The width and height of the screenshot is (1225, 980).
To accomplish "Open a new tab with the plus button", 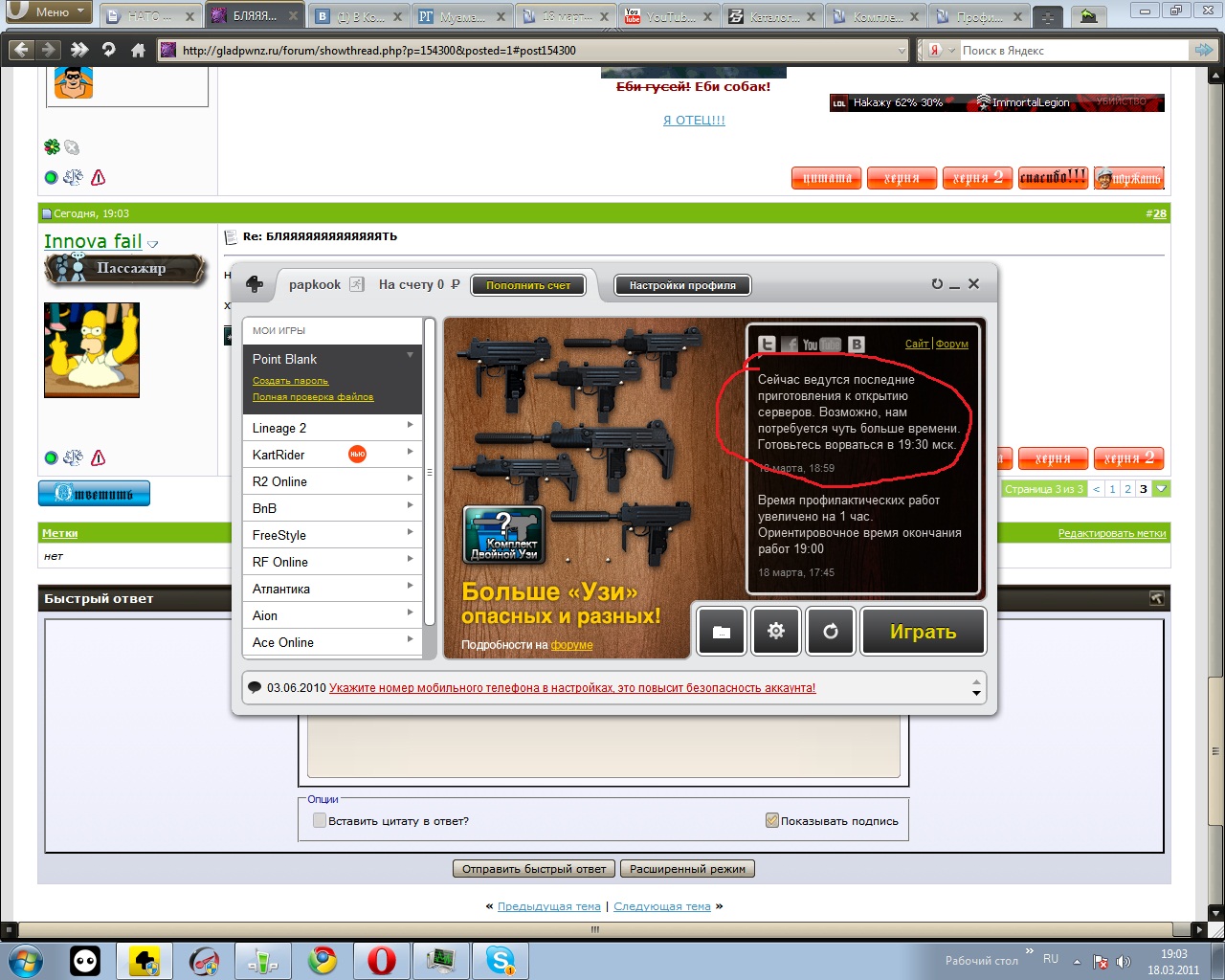I will 1048,16.
